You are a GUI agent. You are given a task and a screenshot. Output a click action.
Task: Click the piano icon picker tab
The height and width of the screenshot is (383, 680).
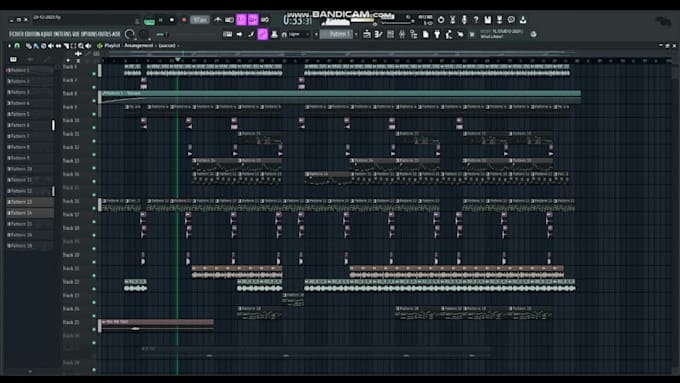[x=13, y=59]
